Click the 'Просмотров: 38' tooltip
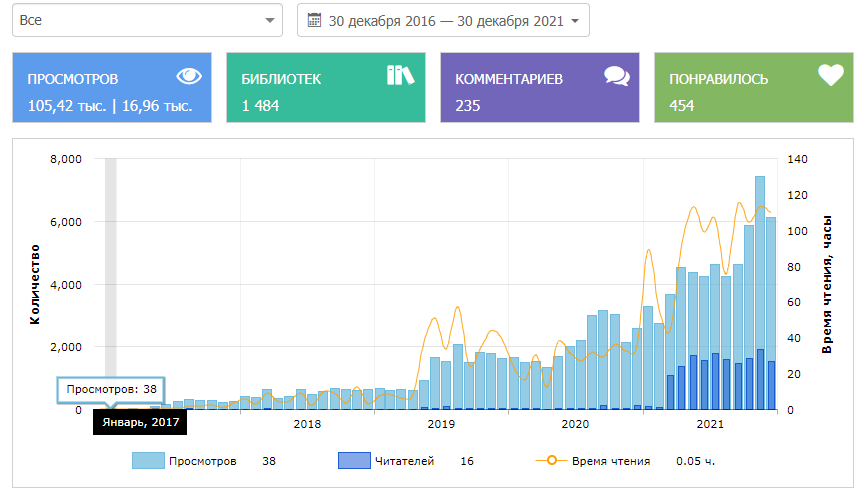 111,389
